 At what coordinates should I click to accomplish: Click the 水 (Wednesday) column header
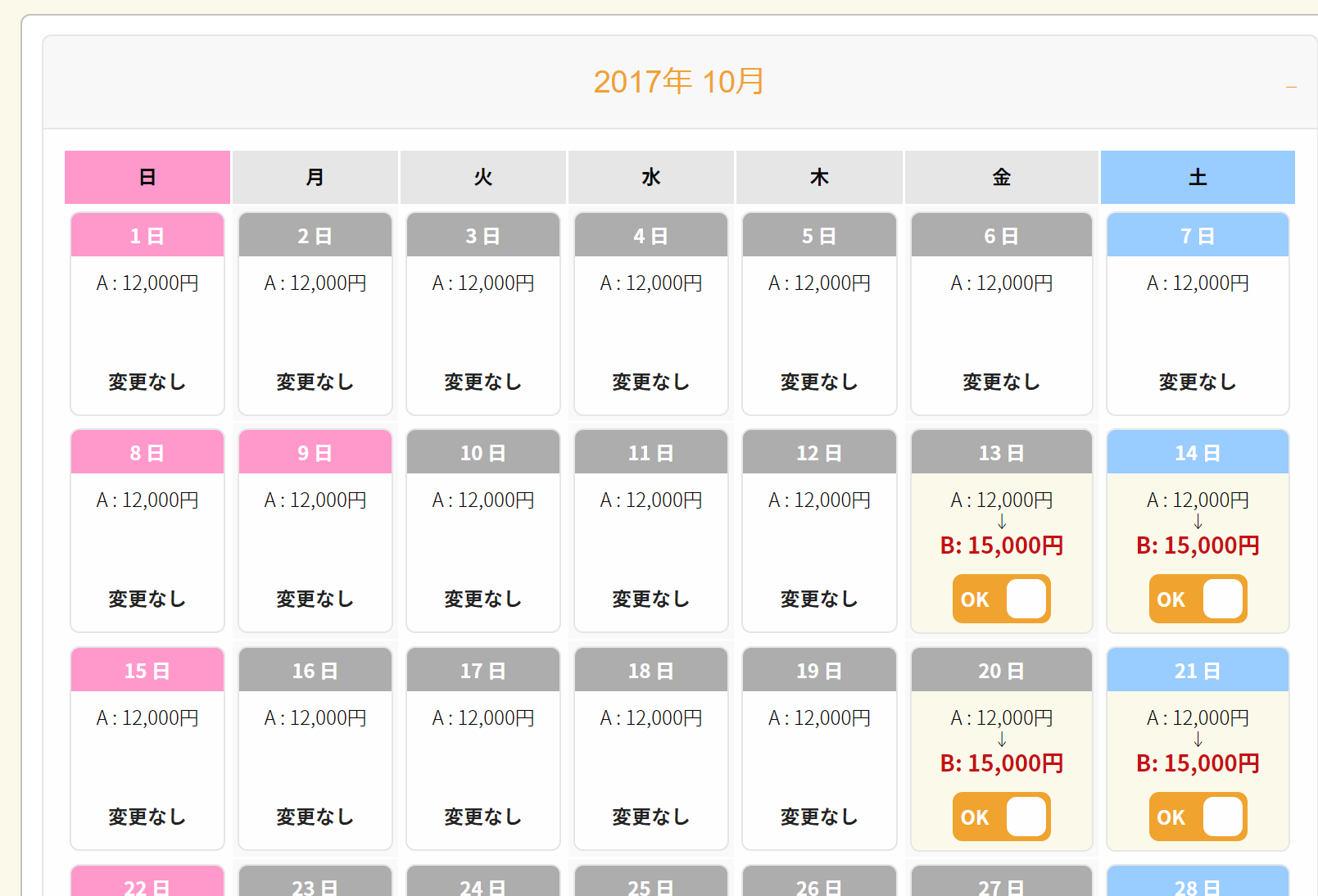click(651, 177)
